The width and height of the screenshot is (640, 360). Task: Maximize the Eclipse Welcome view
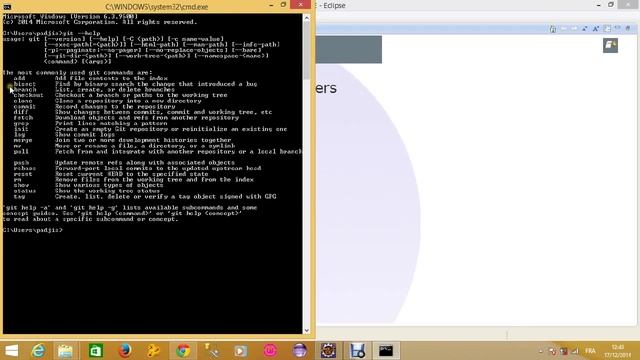click(628, 28)
